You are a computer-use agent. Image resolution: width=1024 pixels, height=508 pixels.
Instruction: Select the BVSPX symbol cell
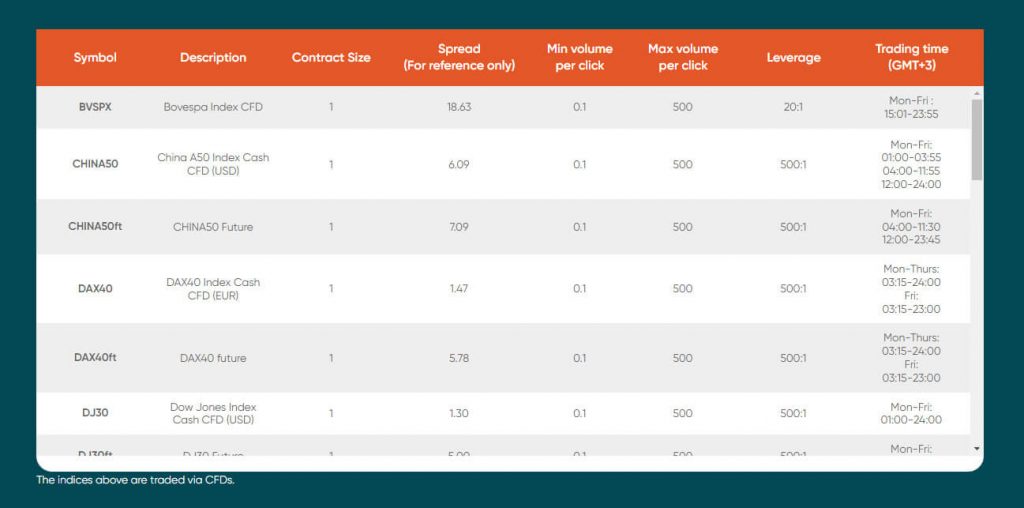pos(95,107)
